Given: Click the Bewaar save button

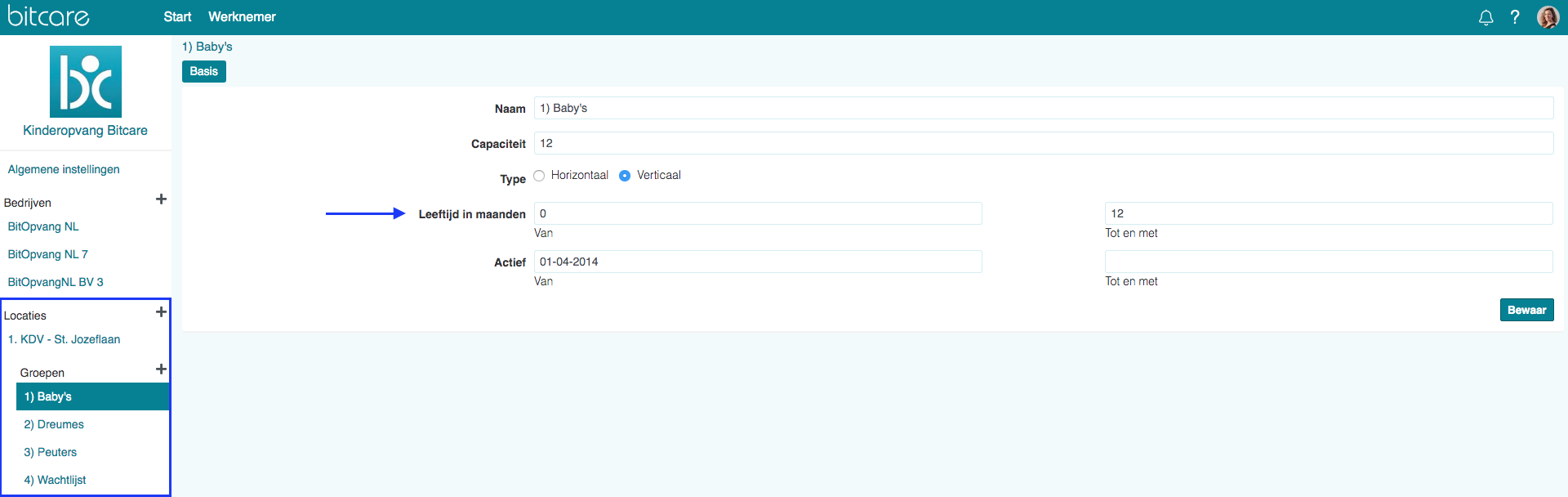Looking at the screenshot, I should click(x=1526, y=310).
